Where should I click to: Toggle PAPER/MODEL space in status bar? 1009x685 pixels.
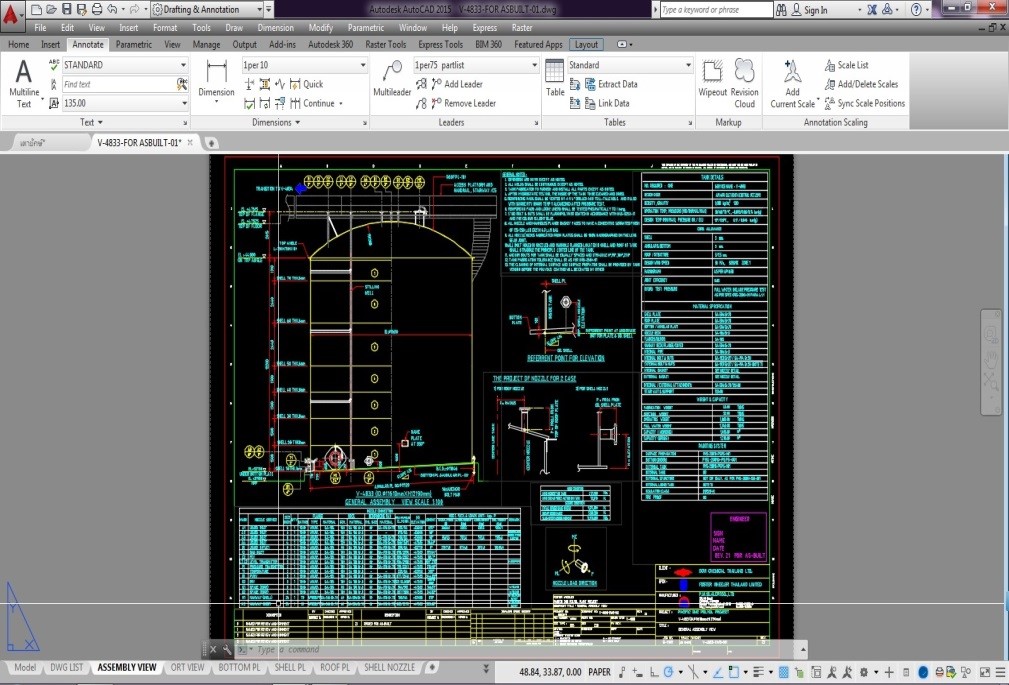(x=599, y=672)
